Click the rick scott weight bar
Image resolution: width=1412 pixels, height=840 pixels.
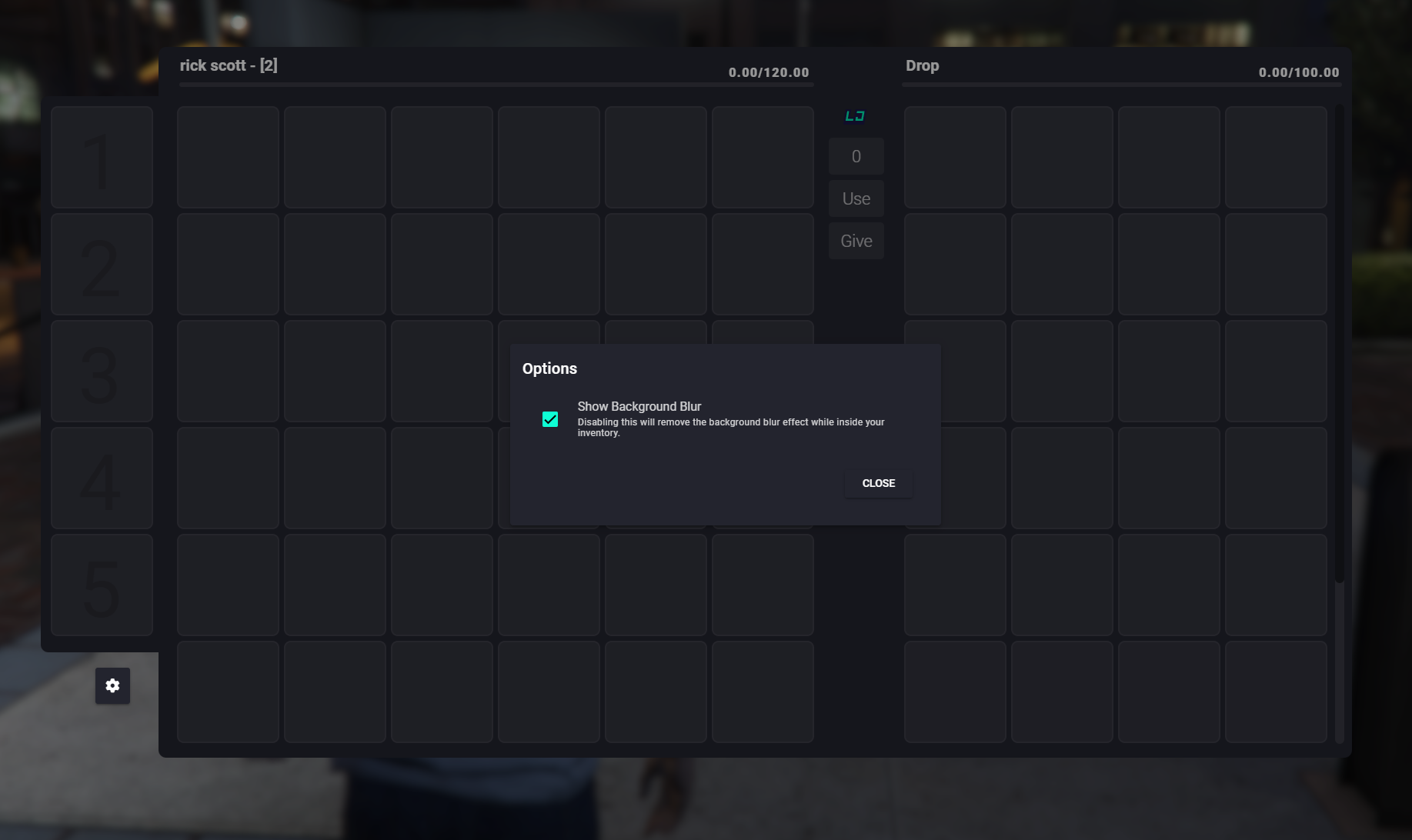click(496, 85)
